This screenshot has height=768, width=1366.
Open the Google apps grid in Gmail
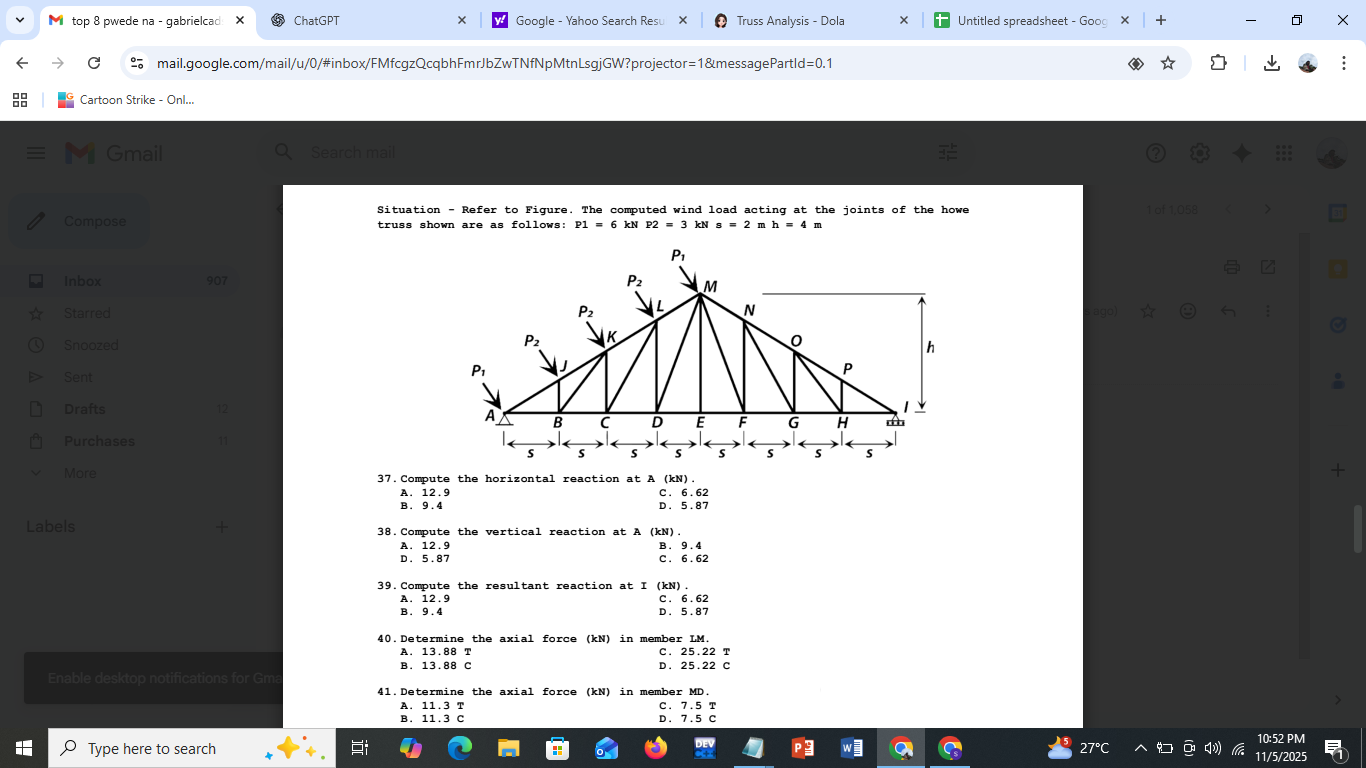coord(1284,153)
